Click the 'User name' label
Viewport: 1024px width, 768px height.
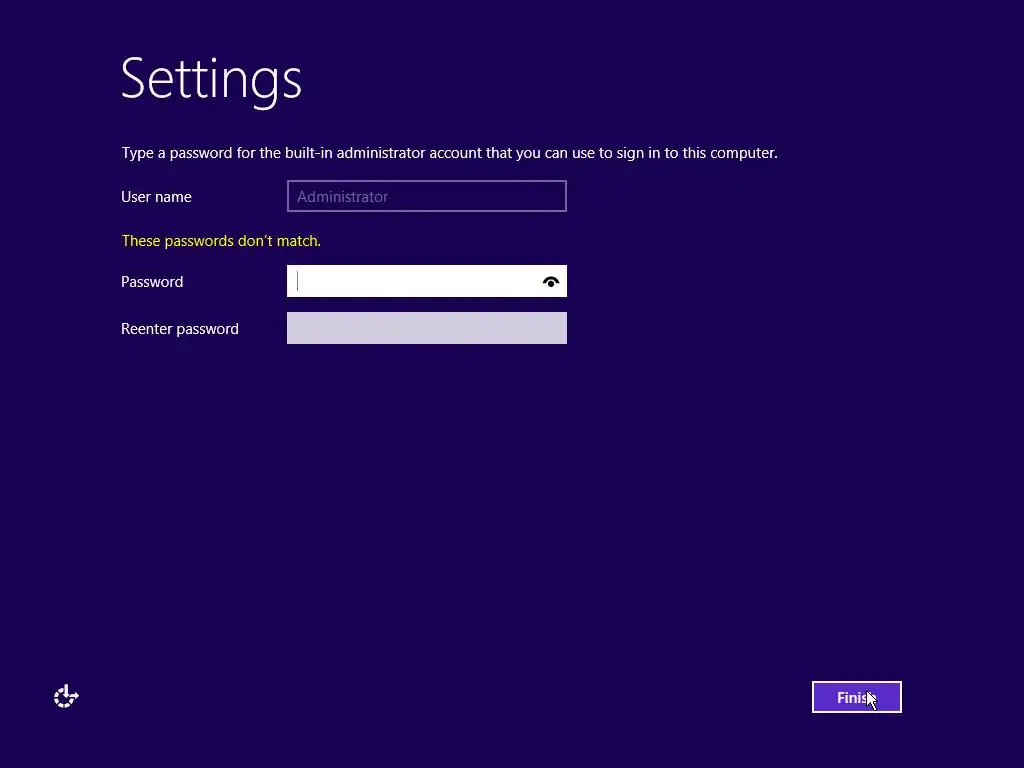[156, 197]
